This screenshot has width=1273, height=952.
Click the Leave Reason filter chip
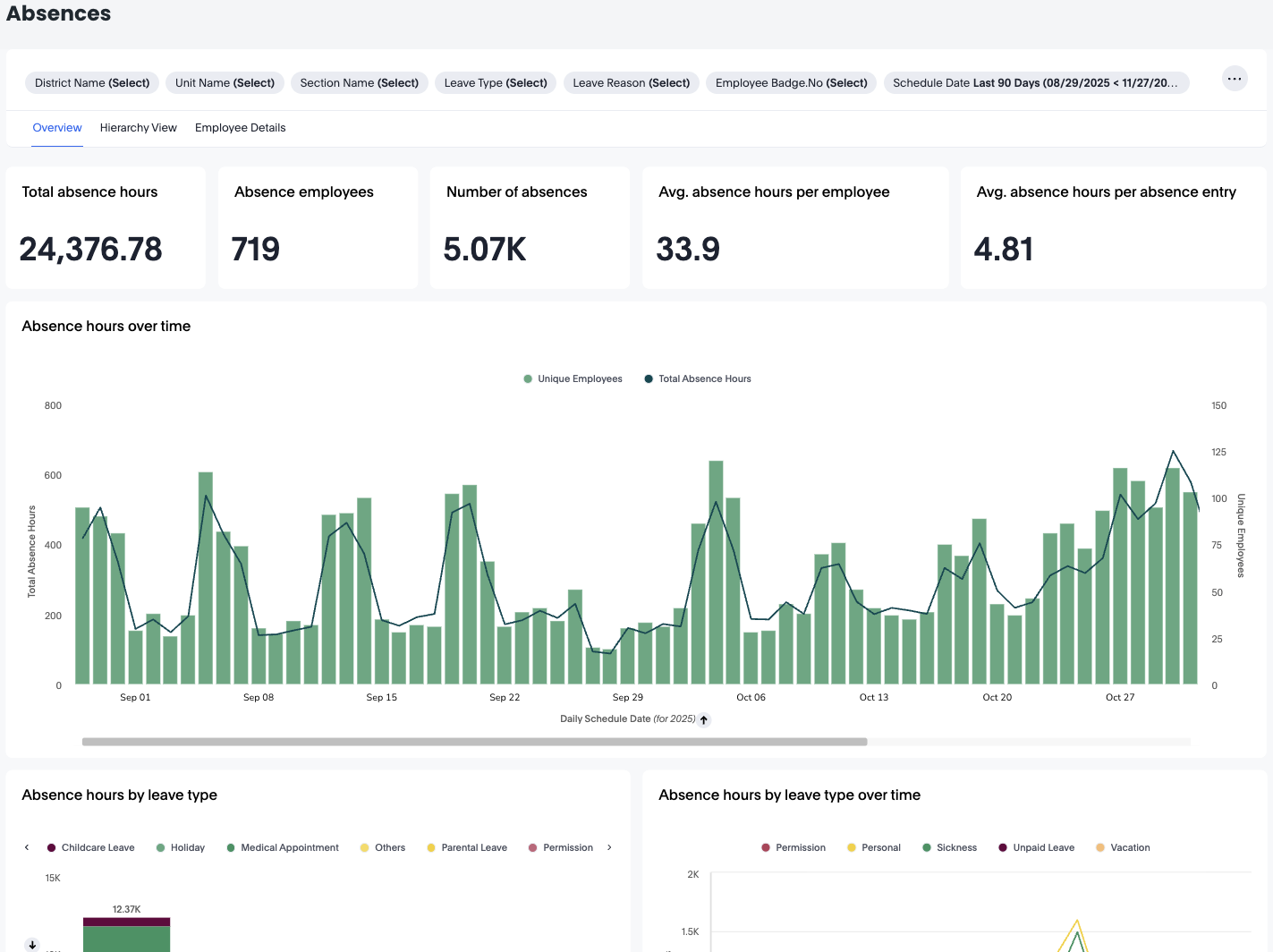[631, 83]
